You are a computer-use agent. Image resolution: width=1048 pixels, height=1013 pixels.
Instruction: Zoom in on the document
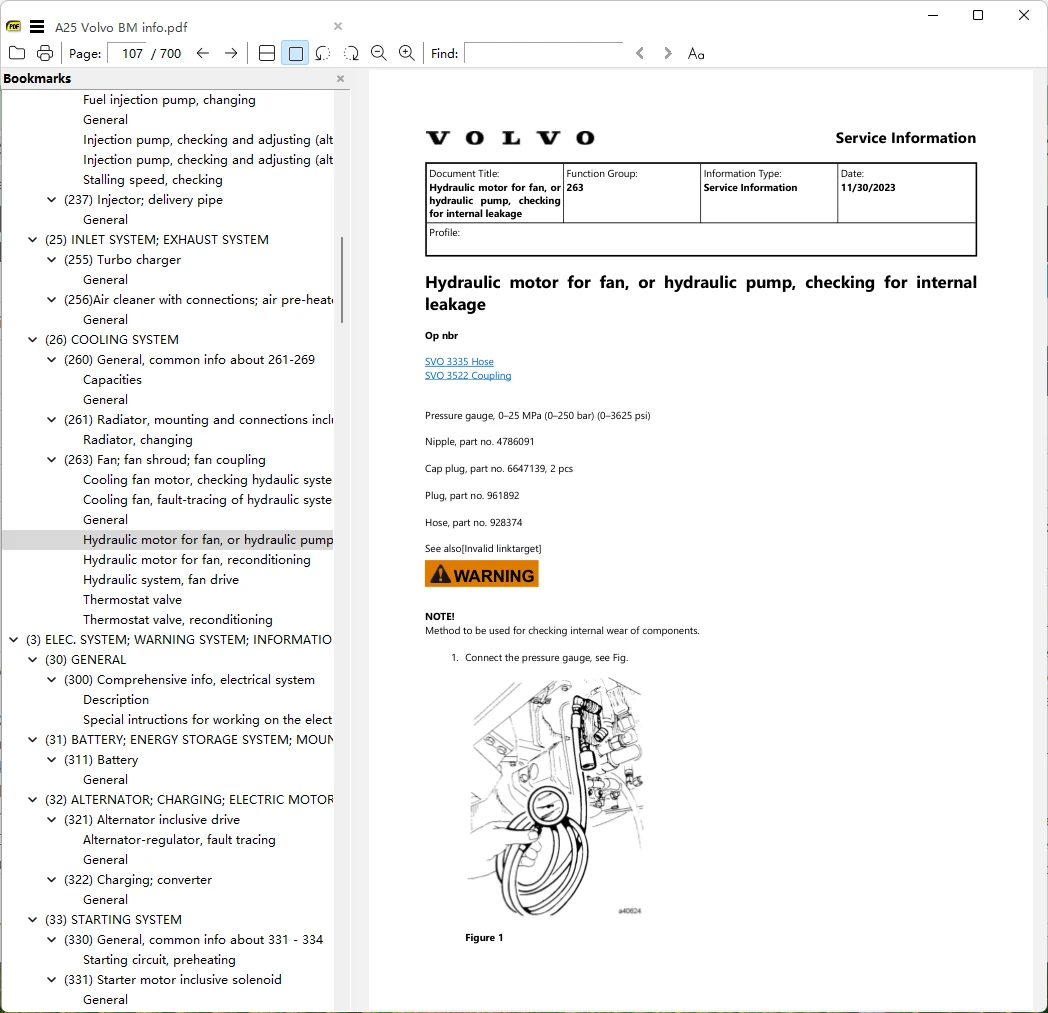[406, 53]
